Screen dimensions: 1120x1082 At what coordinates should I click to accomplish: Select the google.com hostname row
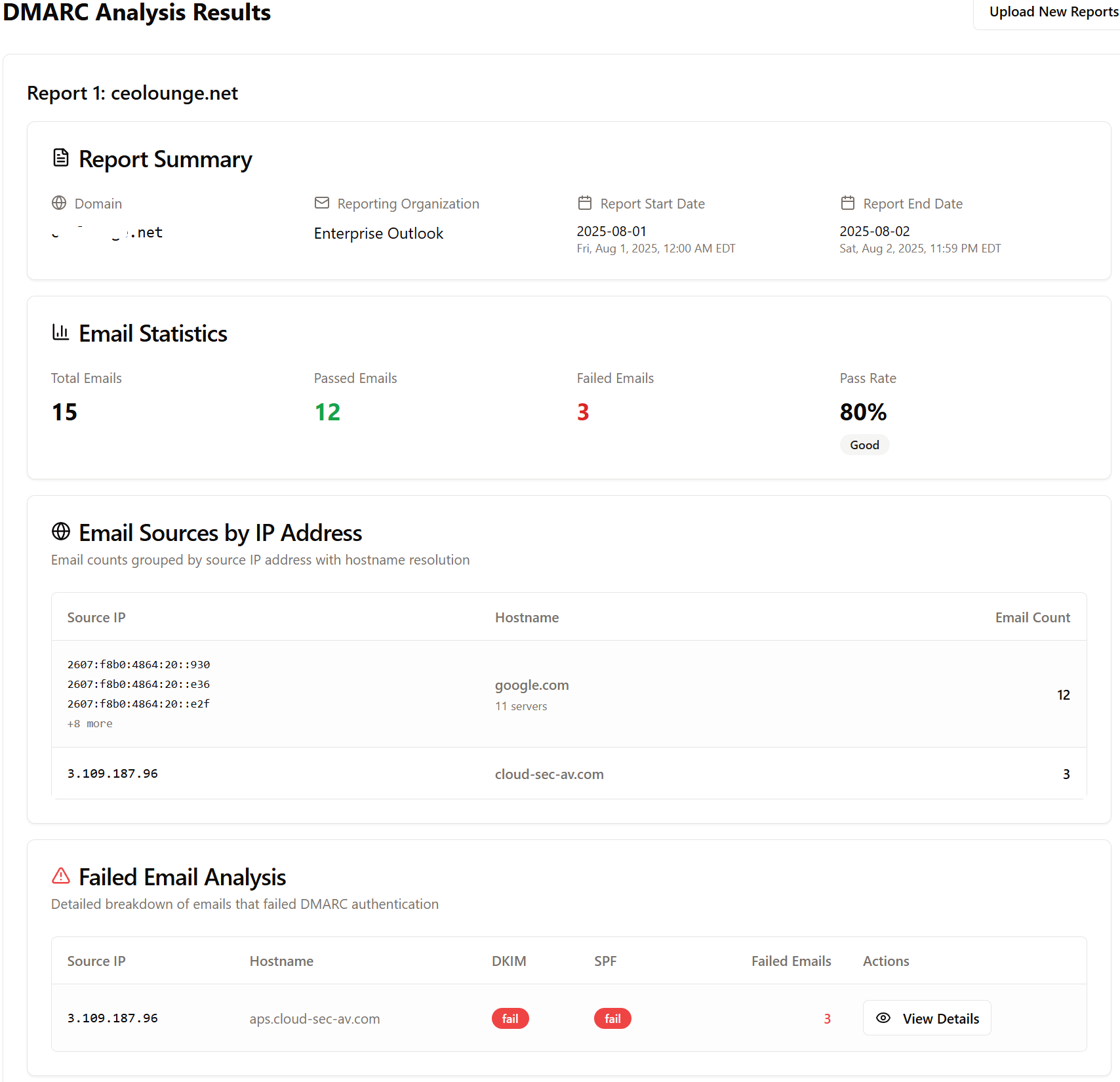tap(569, 694)
